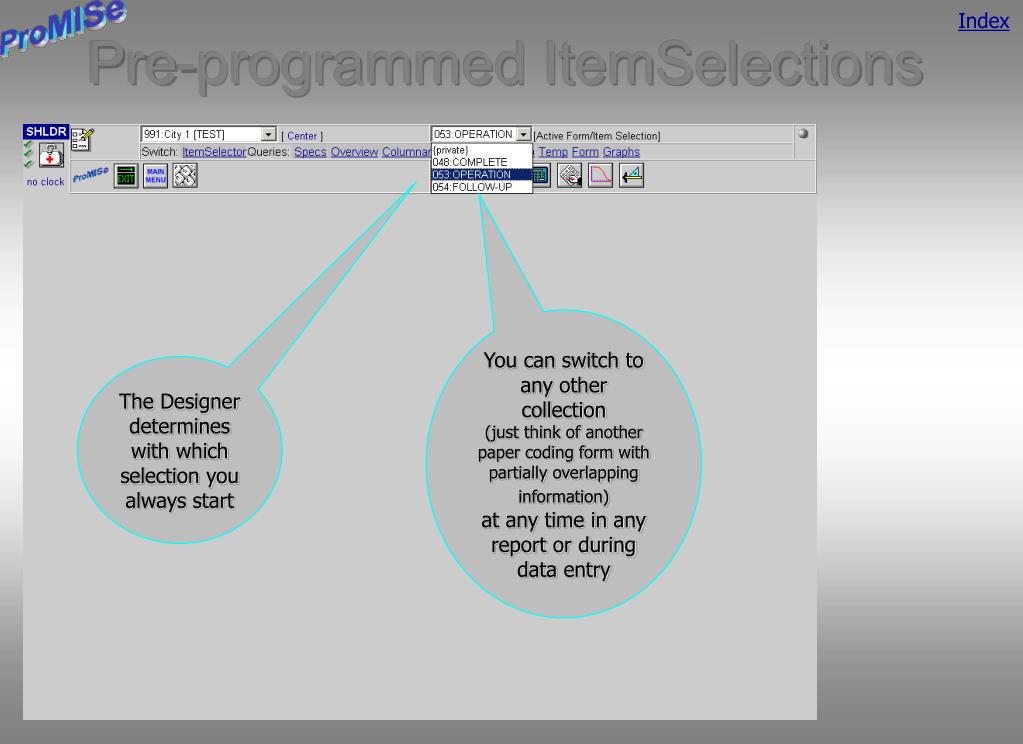Click the 'Queries:' label
Image resolution: width=1023 pixels, height=744 pixels.
(268, 152)
